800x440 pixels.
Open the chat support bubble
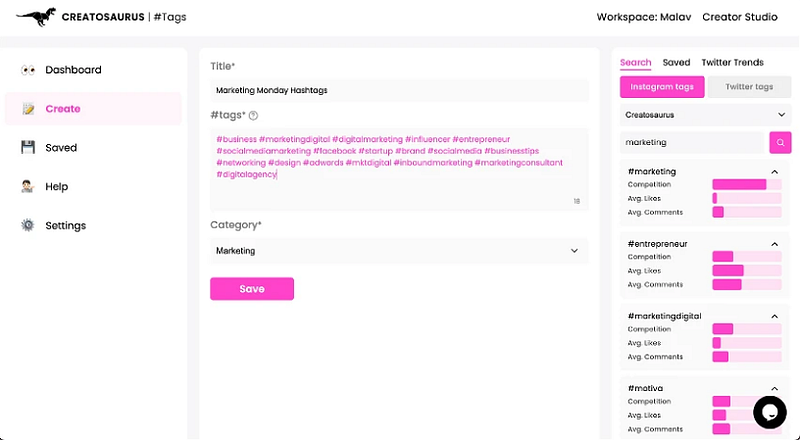pyautogui.click(x=770, y=412)
